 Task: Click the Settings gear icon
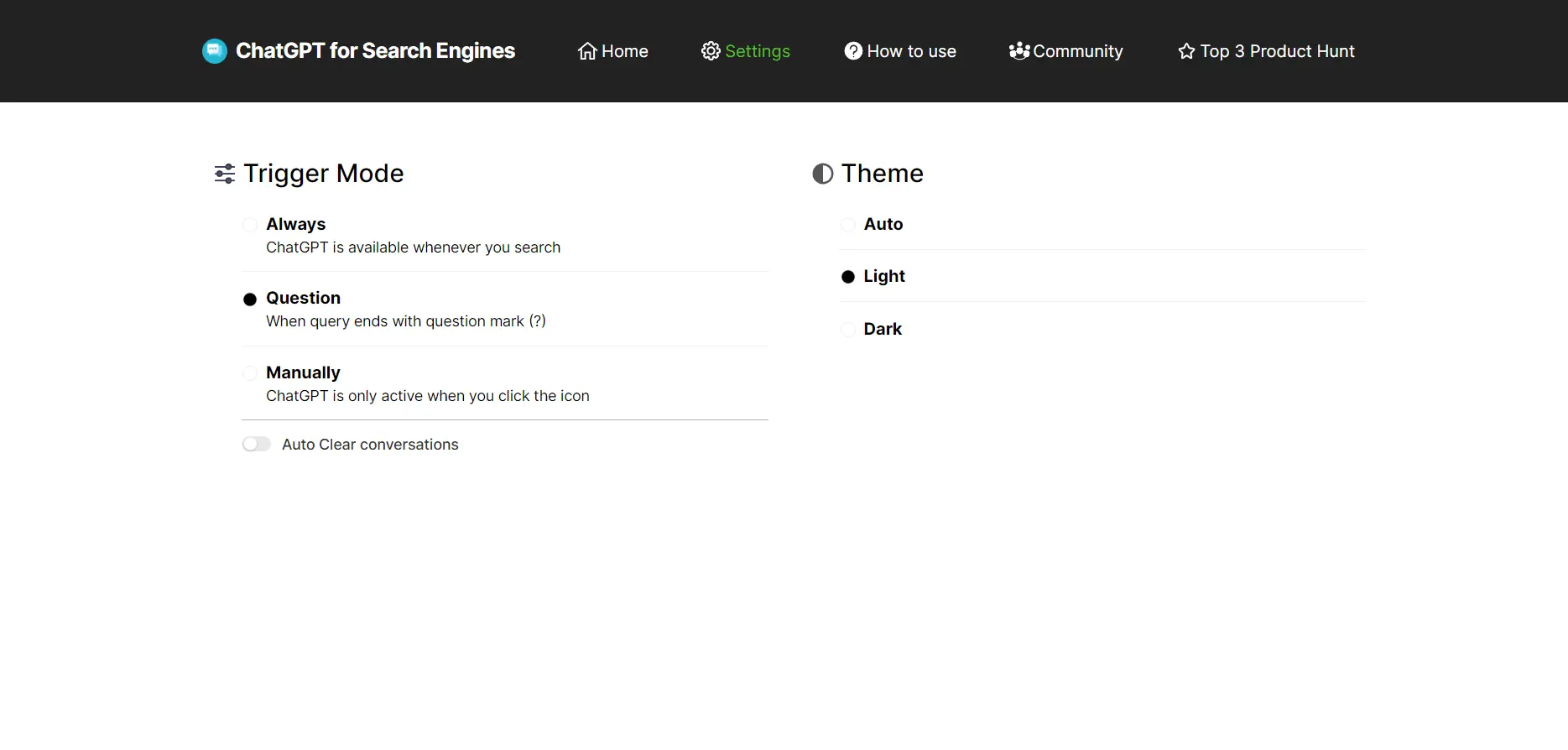pos(711,51)
